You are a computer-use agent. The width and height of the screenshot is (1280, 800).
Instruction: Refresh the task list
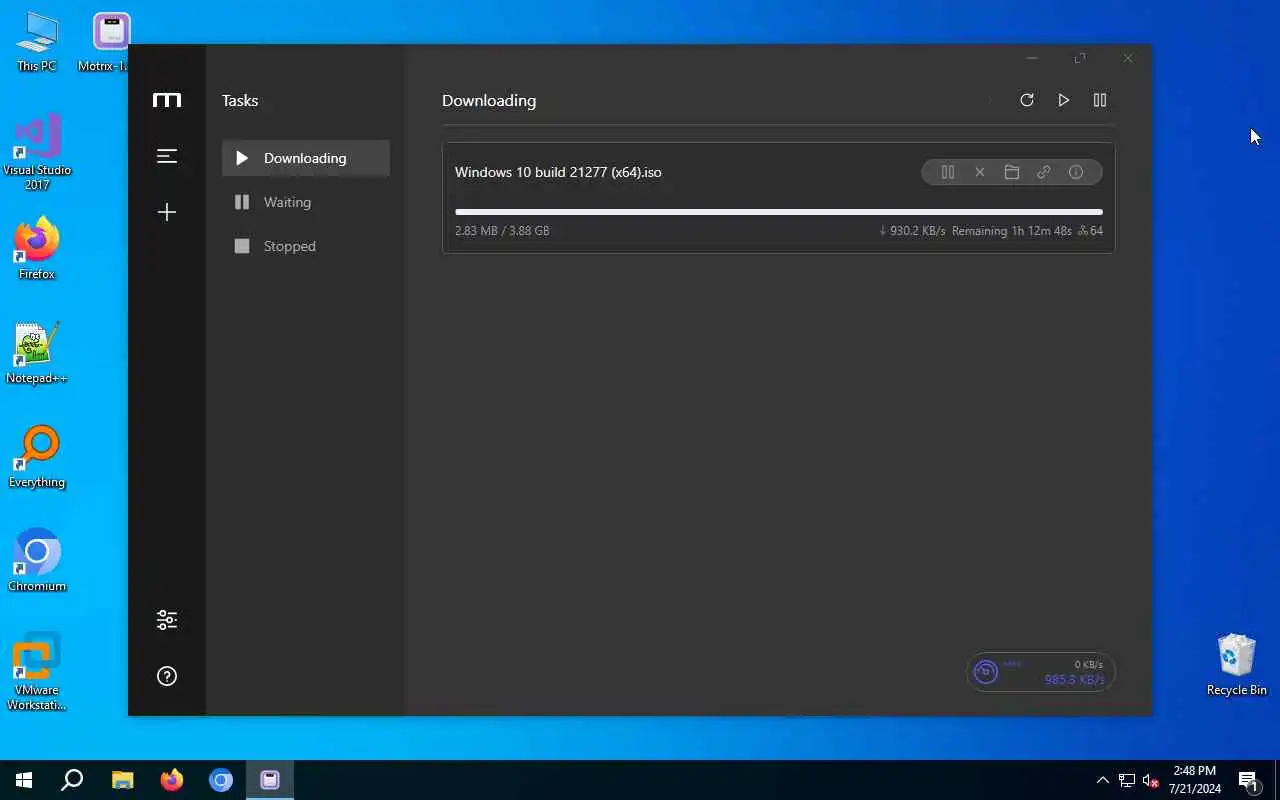click(1026, 100)
